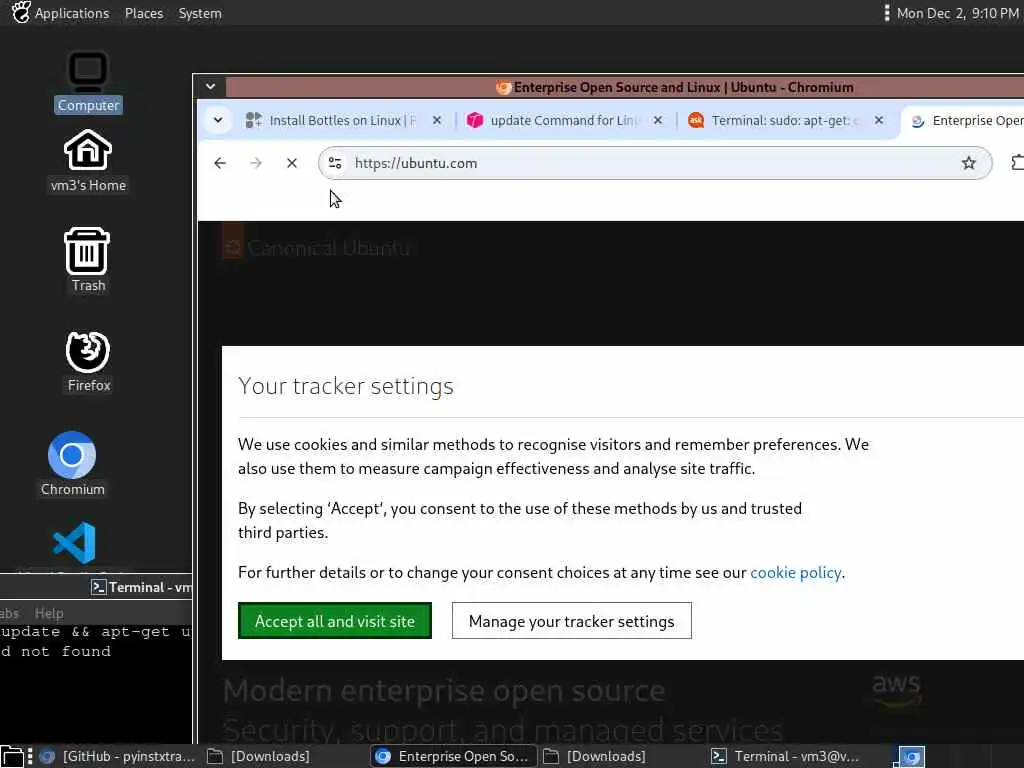The height and width of the screenshot is (768, 1024).
Task: Launch Firefox from the desktop
Action: tap(88, 361)
